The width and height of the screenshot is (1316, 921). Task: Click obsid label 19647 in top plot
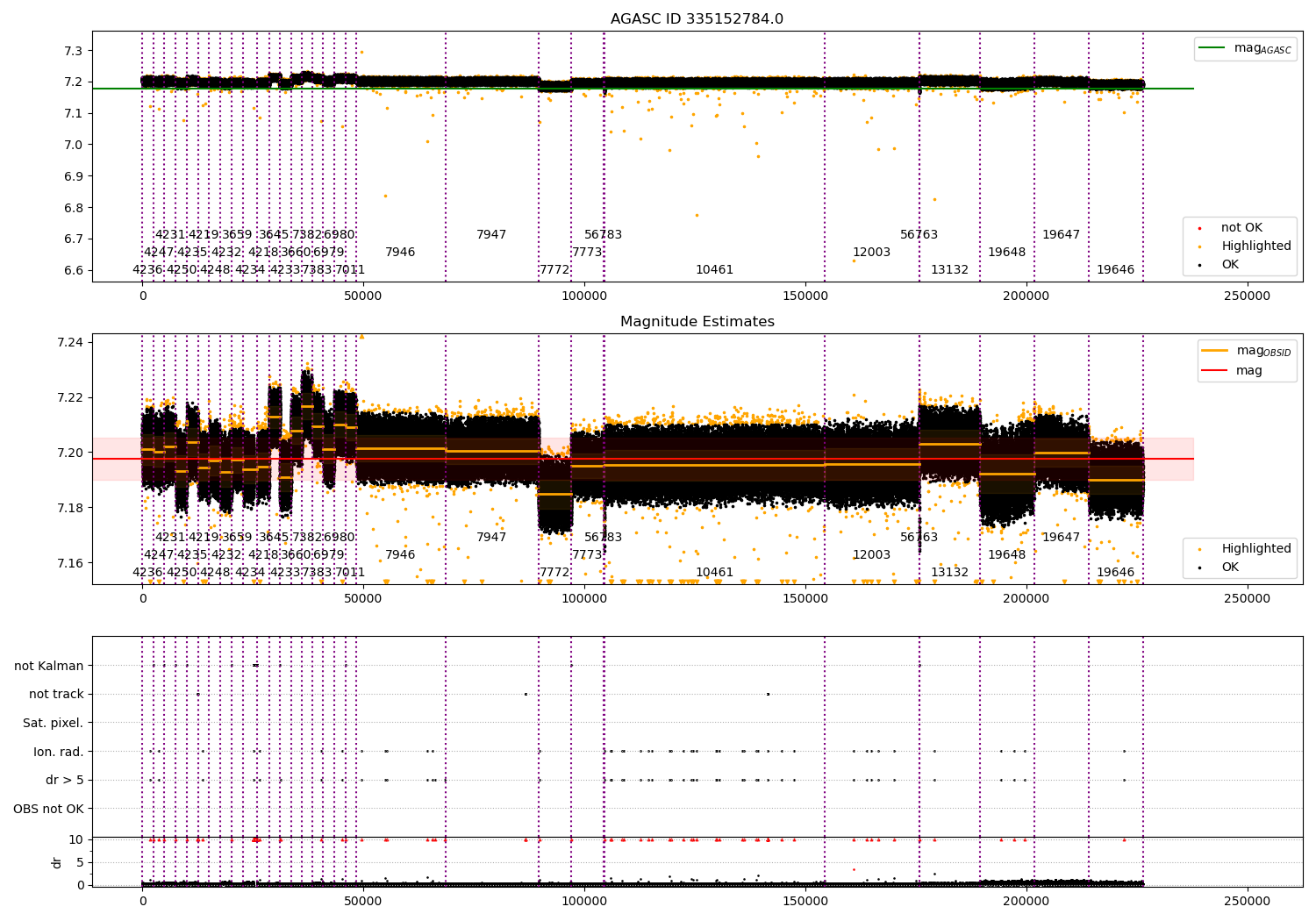coord(1061,235)
